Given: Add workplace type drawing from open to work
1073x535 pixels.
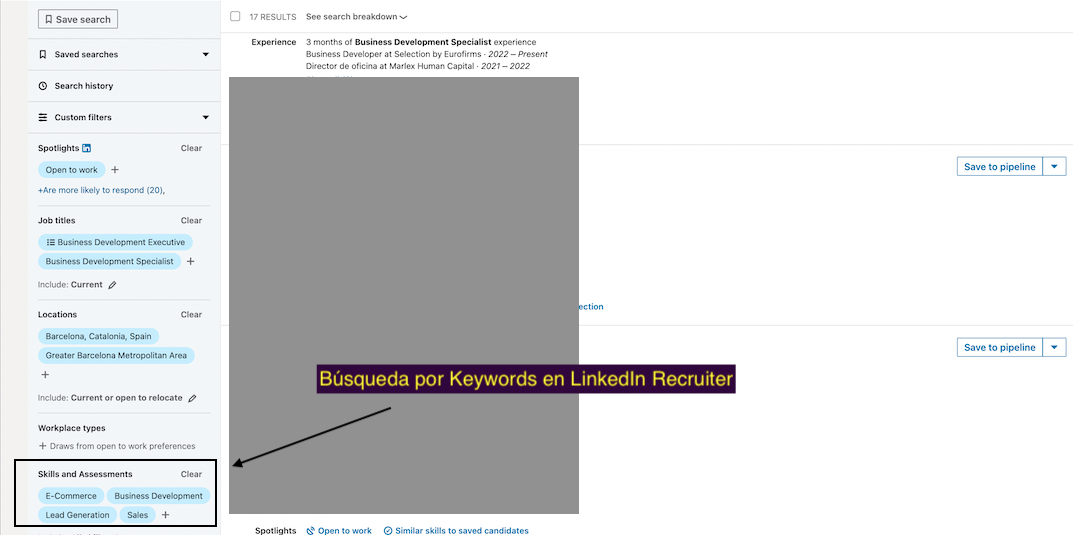Looking at the screenshot, I should [x=116, y=446].
